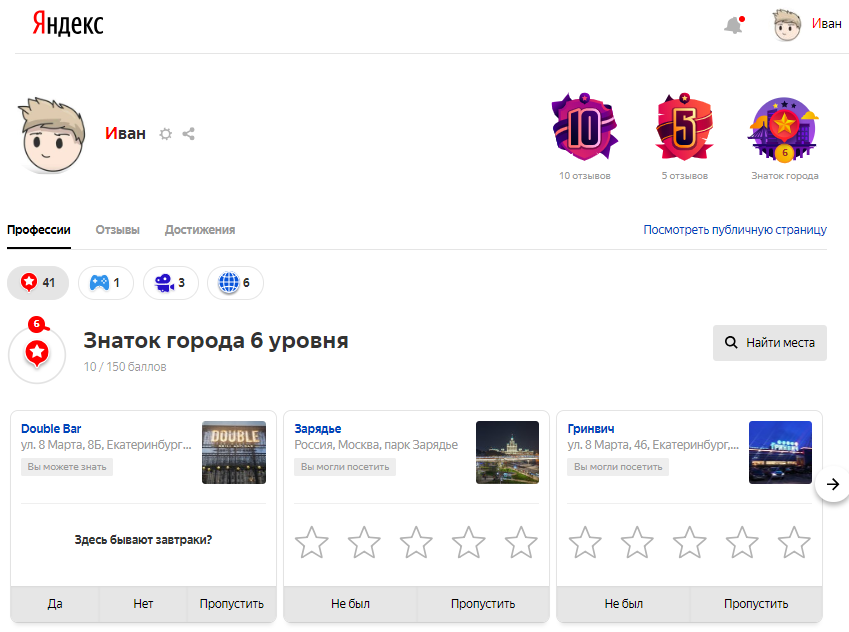The height and width of the screenshot is (632, 849).
Task: Skip the Гринвич card with Пропустить
Action: coord(756,604)
